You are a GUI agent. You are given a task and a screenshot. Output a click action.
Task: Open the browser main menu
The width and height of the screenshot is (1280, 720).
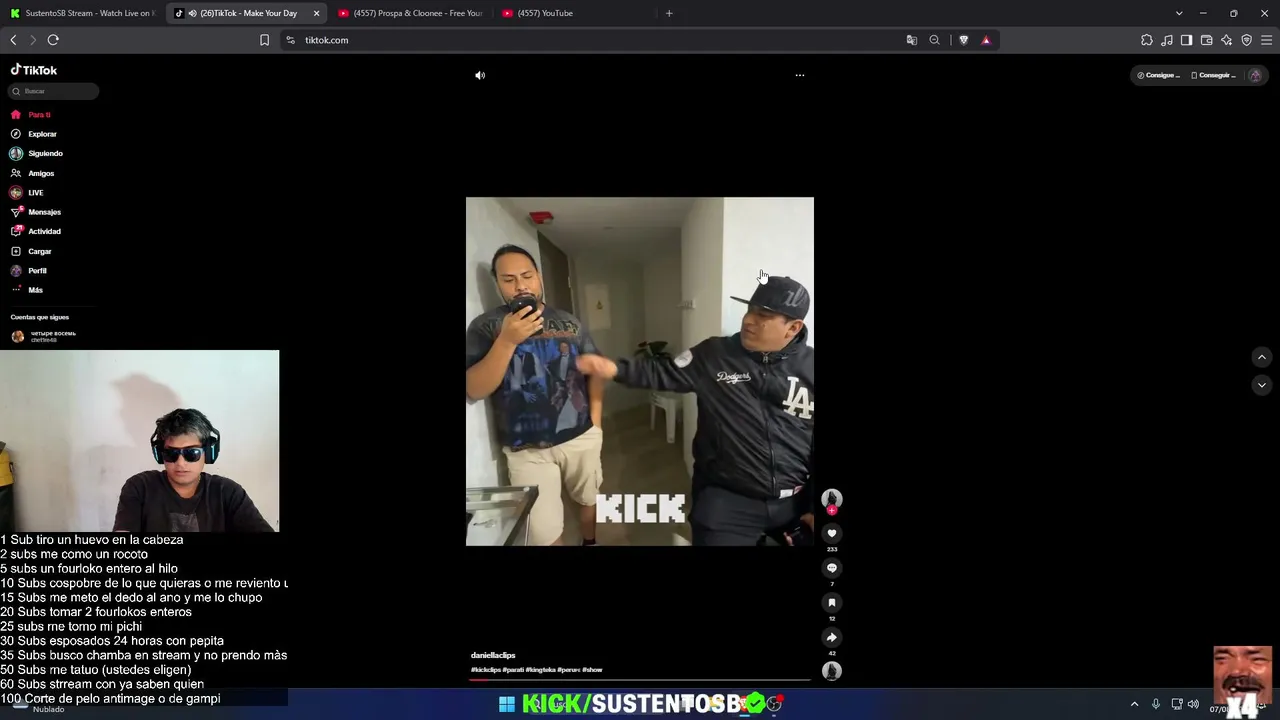(1267, 40)
